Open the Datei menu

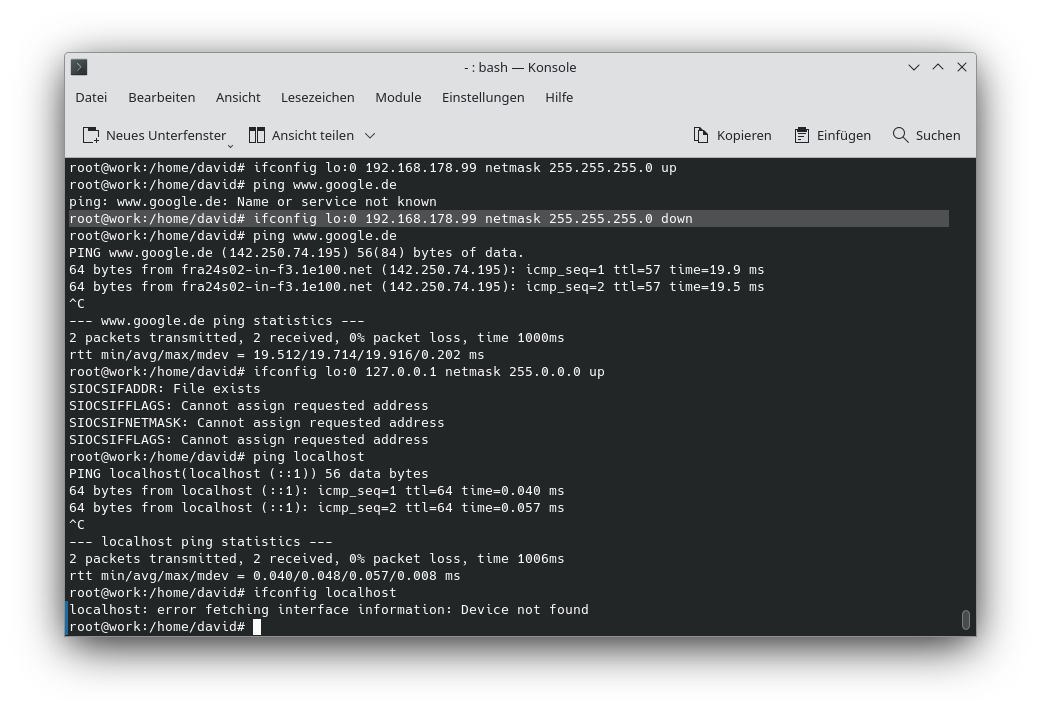click(x=91, y=97)
